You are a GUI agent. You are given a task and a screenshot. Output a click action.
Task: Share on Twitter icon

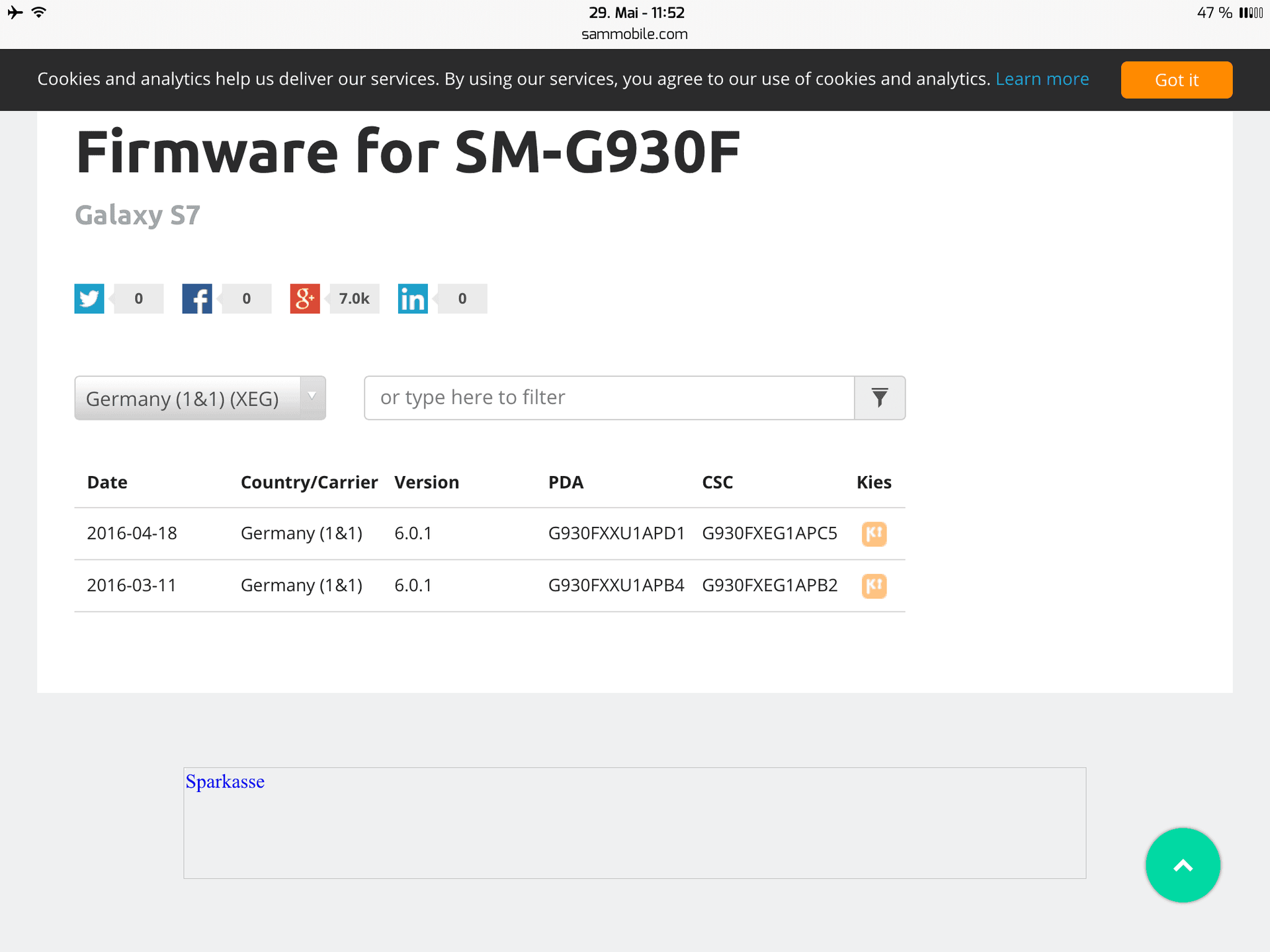pos(89,299)
